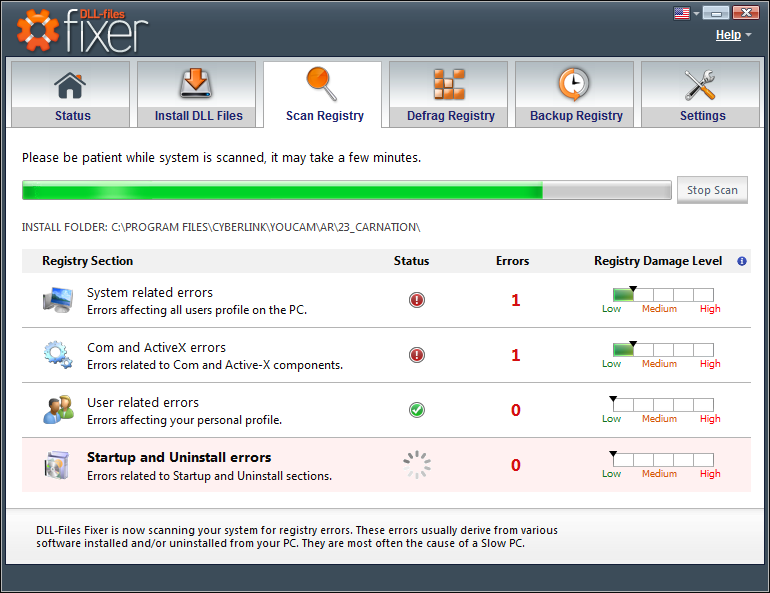Select the User related errors title
Screen dimensions: 770x593
click(x=143, y=403)
